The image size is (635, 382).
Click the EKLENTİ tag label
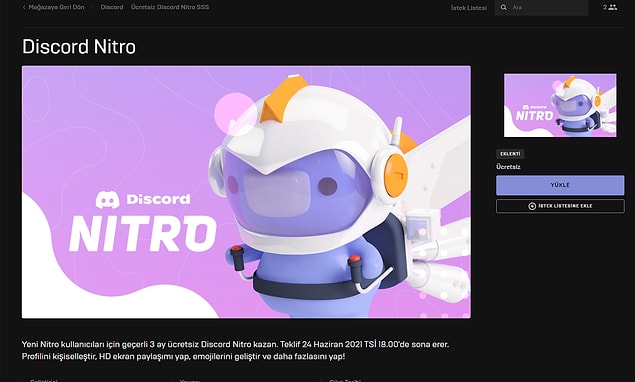coord(510,154)
